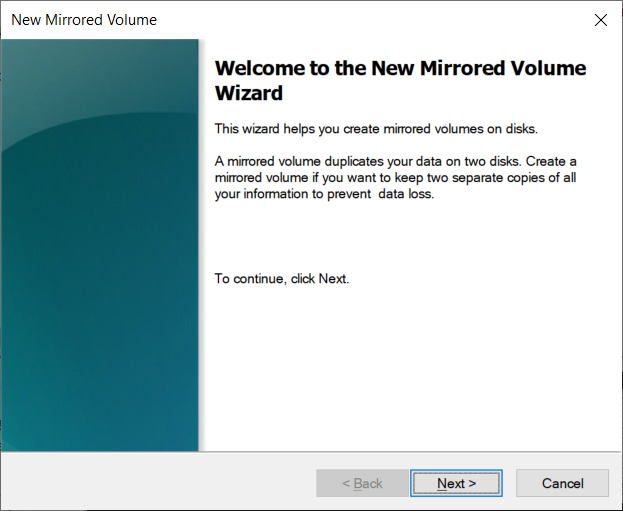Click the teal decorative banner panel

[x=99, y=245]
